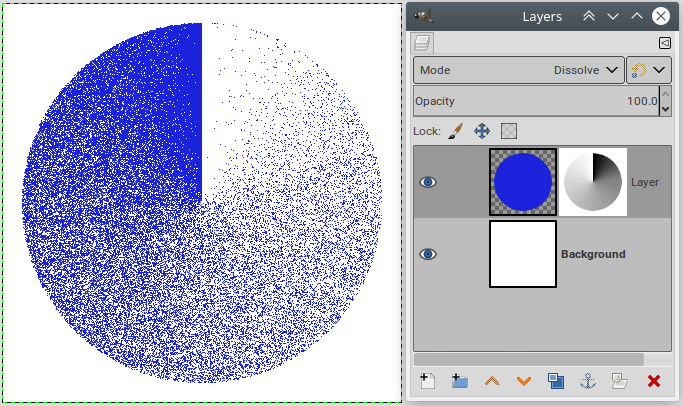Add a layer mask icon
The height and width of the screenshot is (406, 683).
coord(619,381)
